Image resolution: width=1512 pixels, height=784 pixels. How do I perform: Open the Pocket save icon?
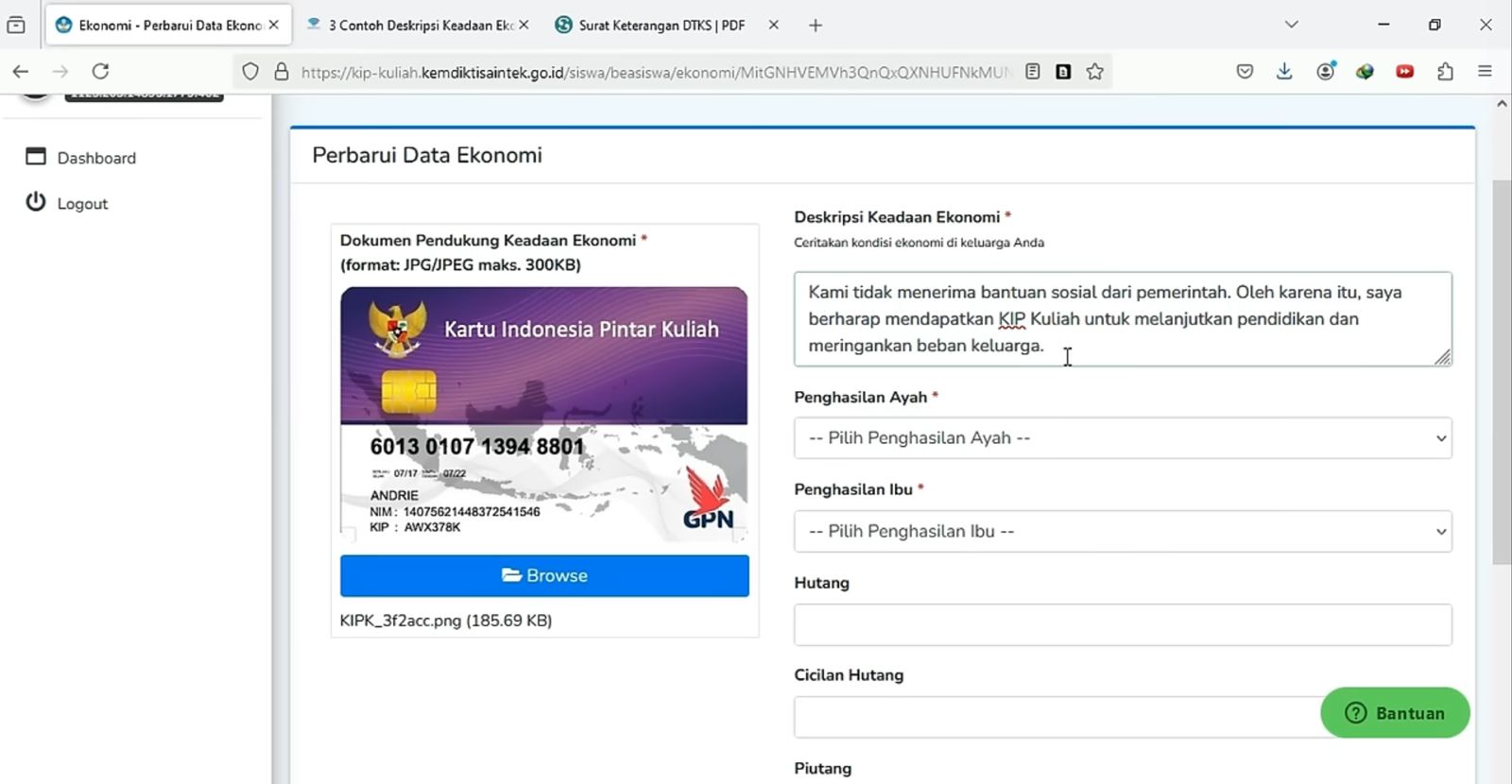[x=1245, y=71]
